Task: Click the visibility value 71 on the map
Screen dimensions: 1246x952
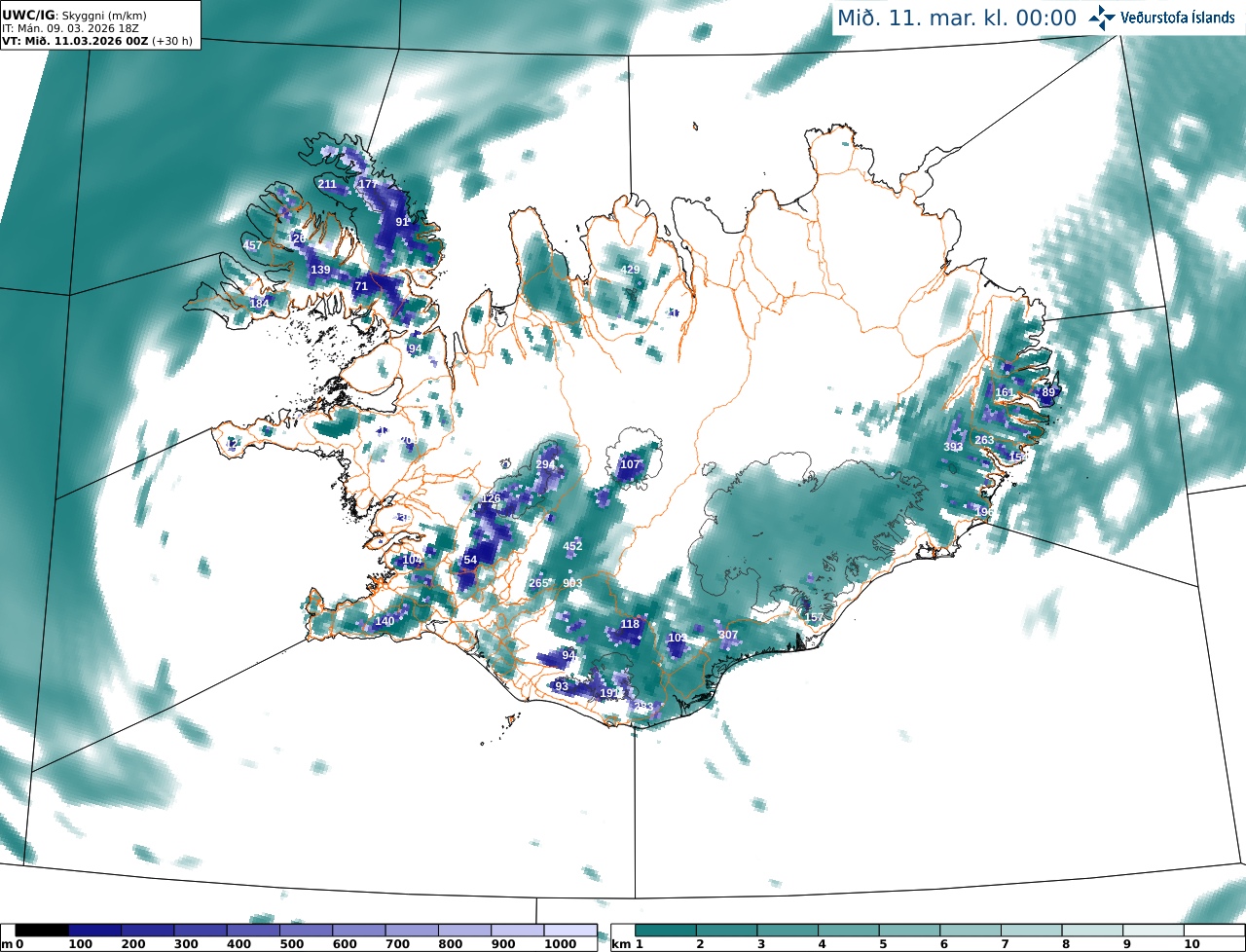Action: tap(361, 286)
